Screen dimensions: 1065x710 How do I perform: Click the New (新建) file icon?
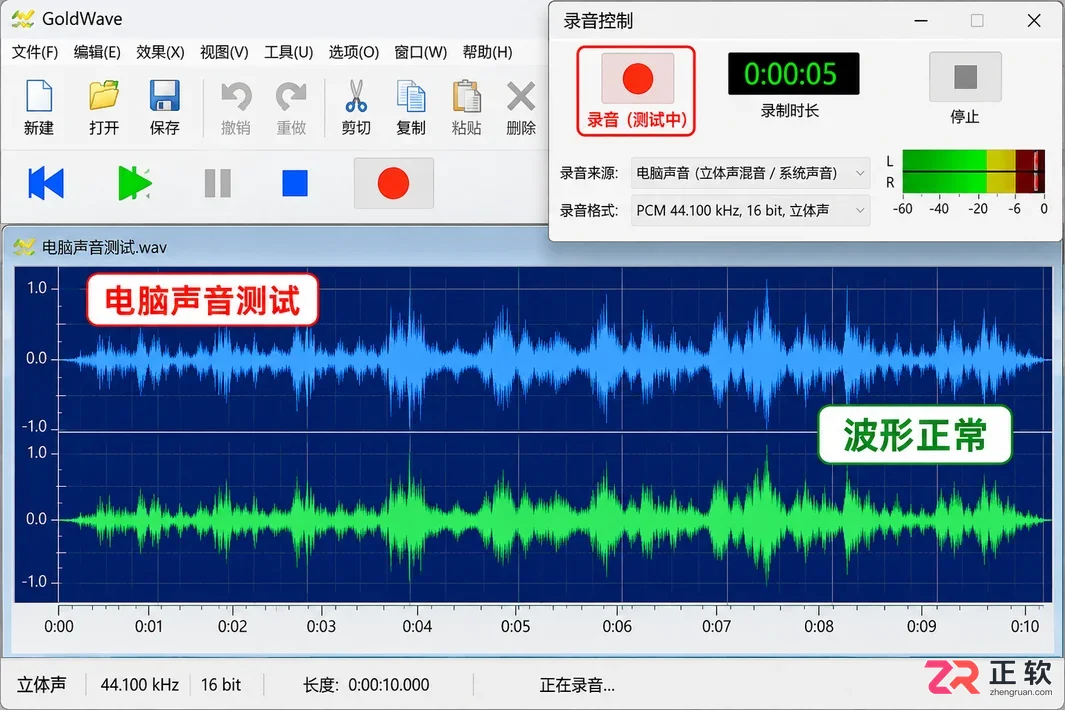39,96
